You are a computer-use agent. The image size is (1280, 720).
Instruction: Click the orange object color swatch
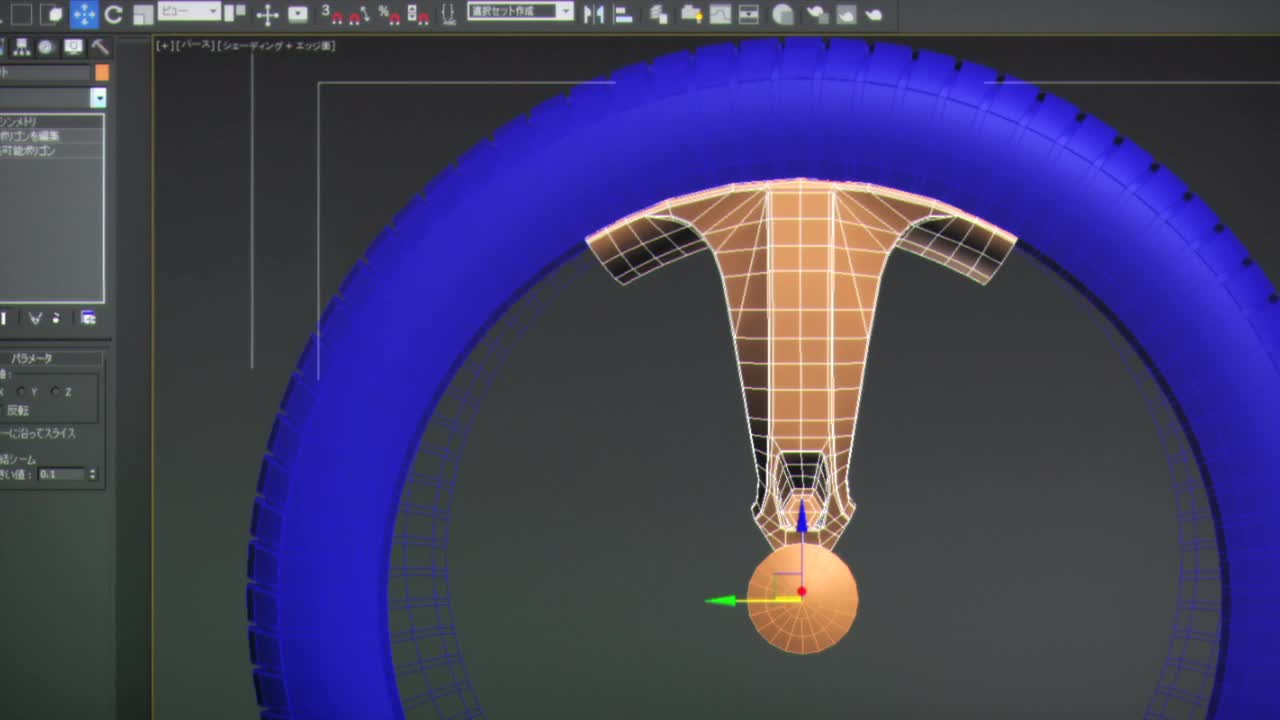[102, 72]
